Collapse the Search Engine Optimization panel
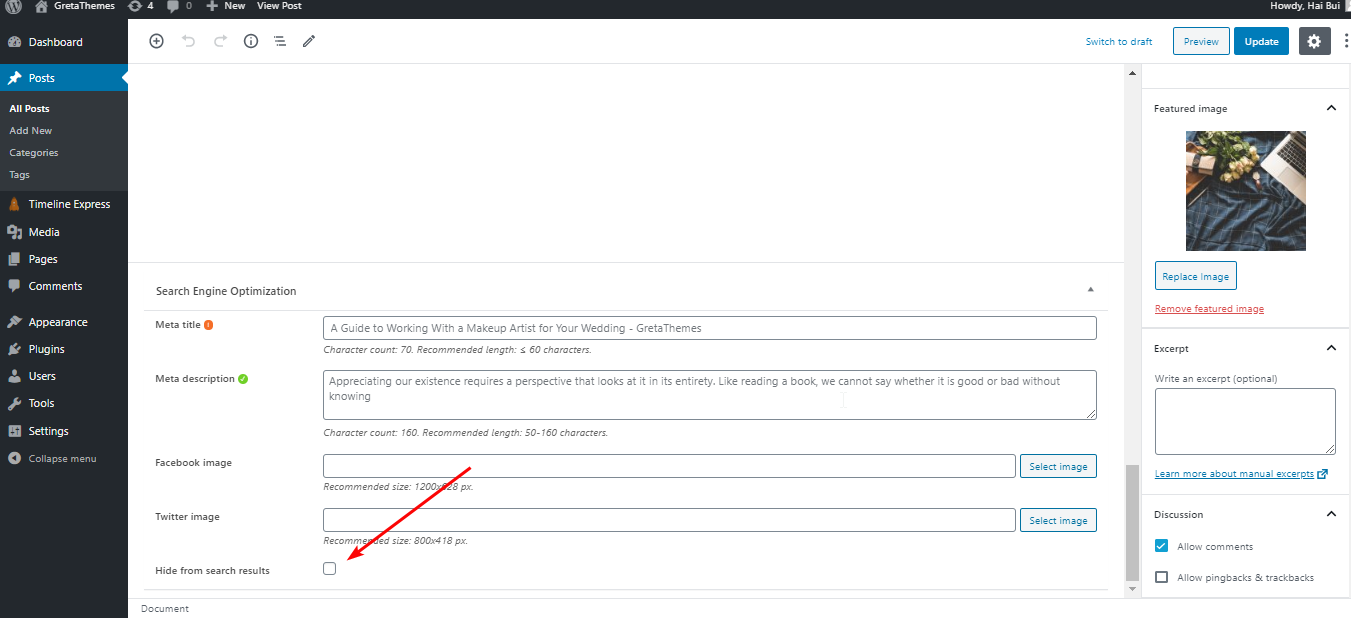Viewport: 1351px width, 618px height. [x=1090, y=290]
